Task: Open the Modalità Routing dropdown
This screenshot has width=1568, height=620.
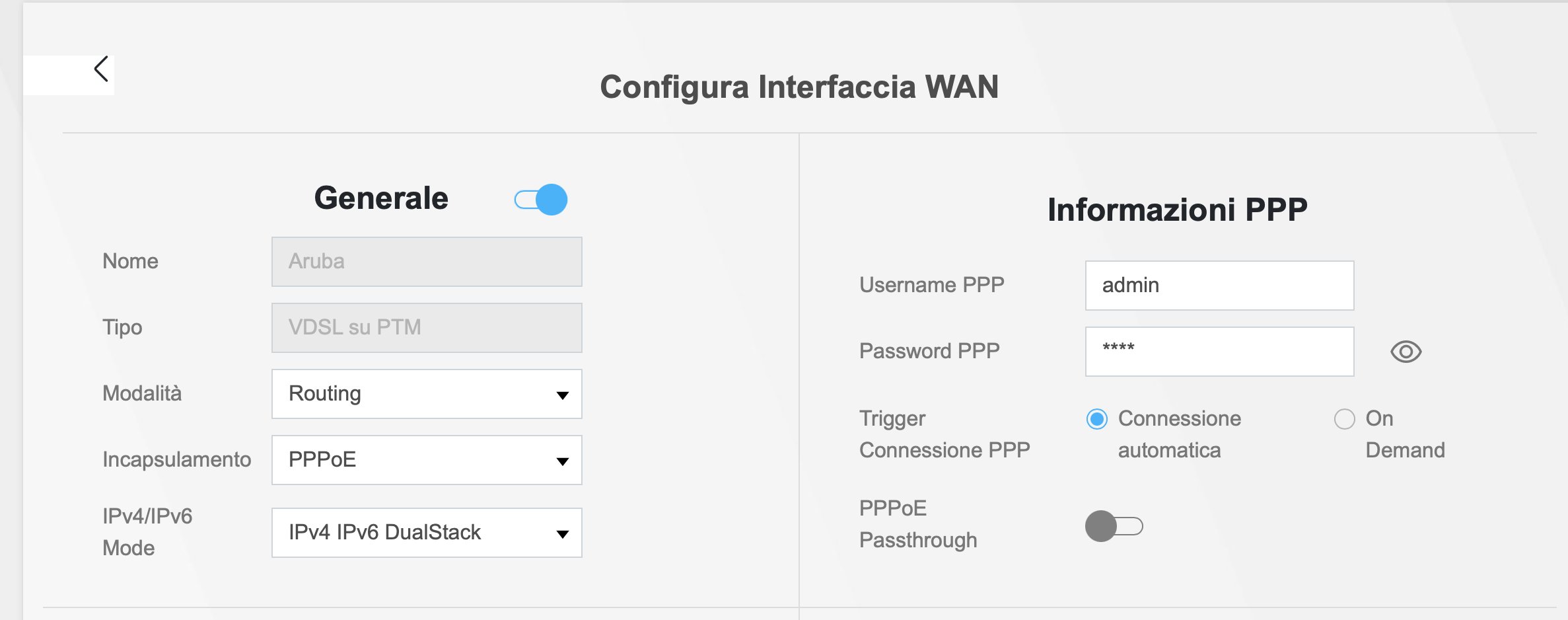Action: 427,394
